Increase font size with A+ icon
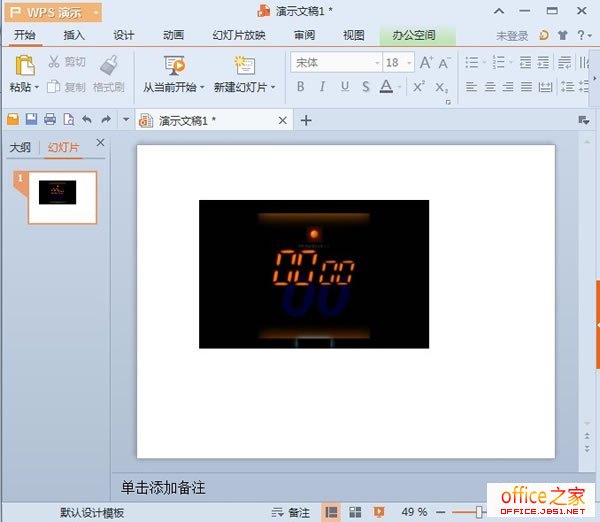Image resolution: width=600 pixels, height=522 pixels. pyautogui.click(x=425, y=62)
